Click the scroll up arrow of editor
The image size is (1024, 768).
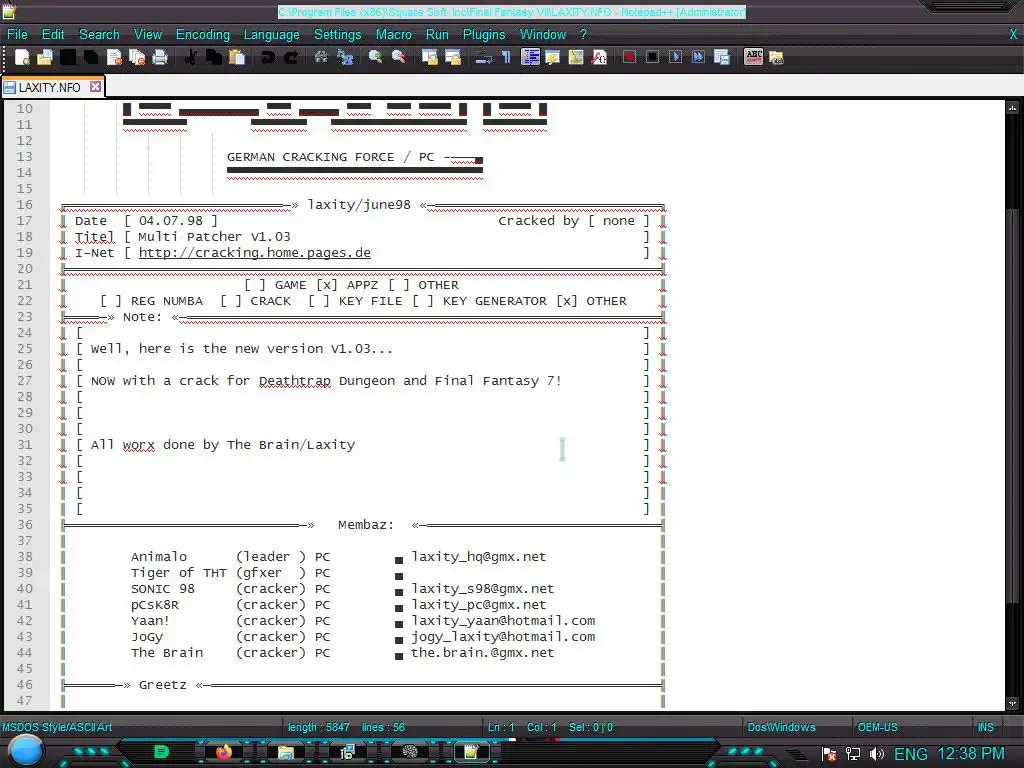click(x=1012, y=107)
